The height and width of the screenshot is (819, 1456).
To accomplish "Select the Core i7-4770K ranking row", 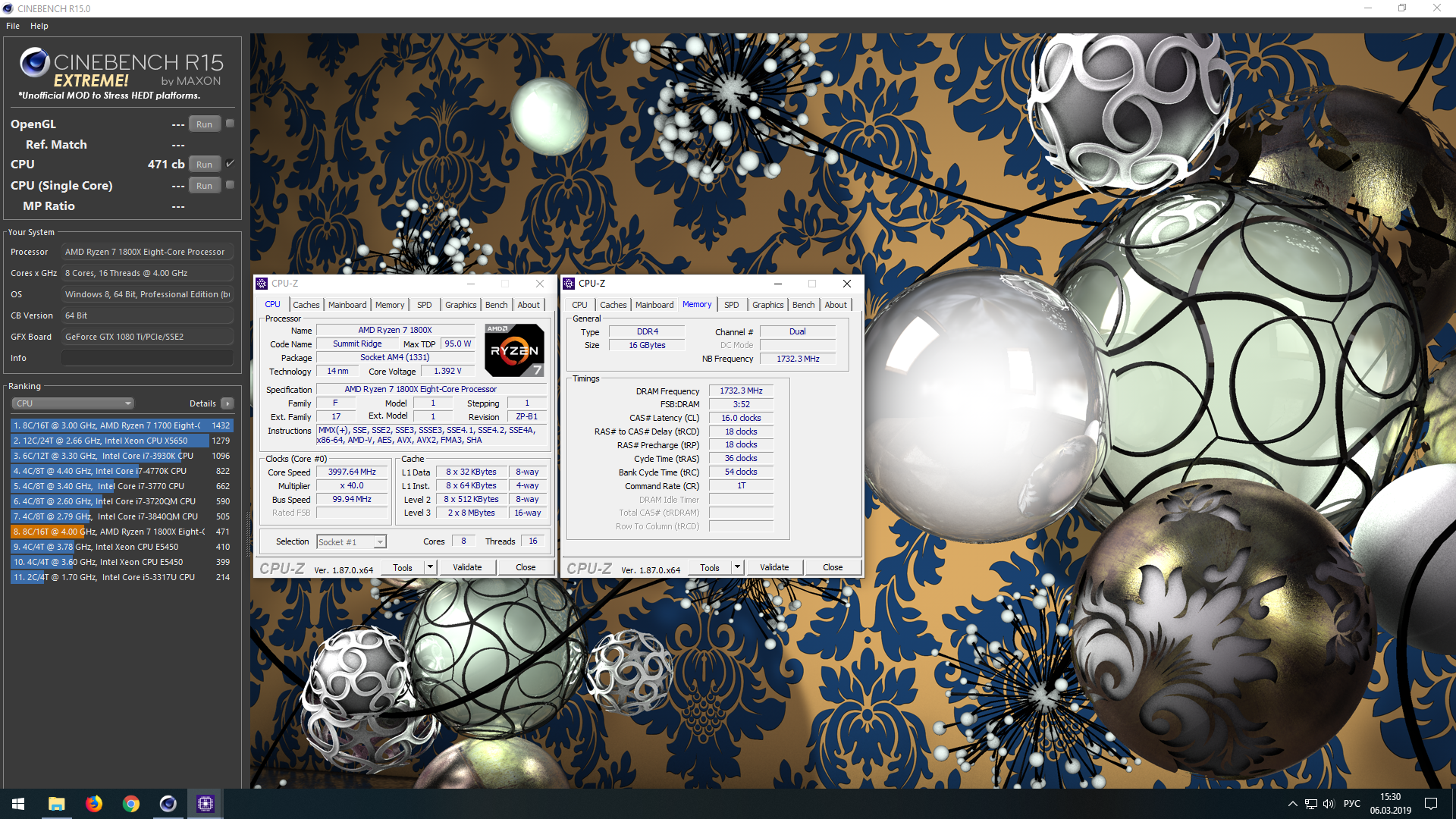I will click(121, 471).
